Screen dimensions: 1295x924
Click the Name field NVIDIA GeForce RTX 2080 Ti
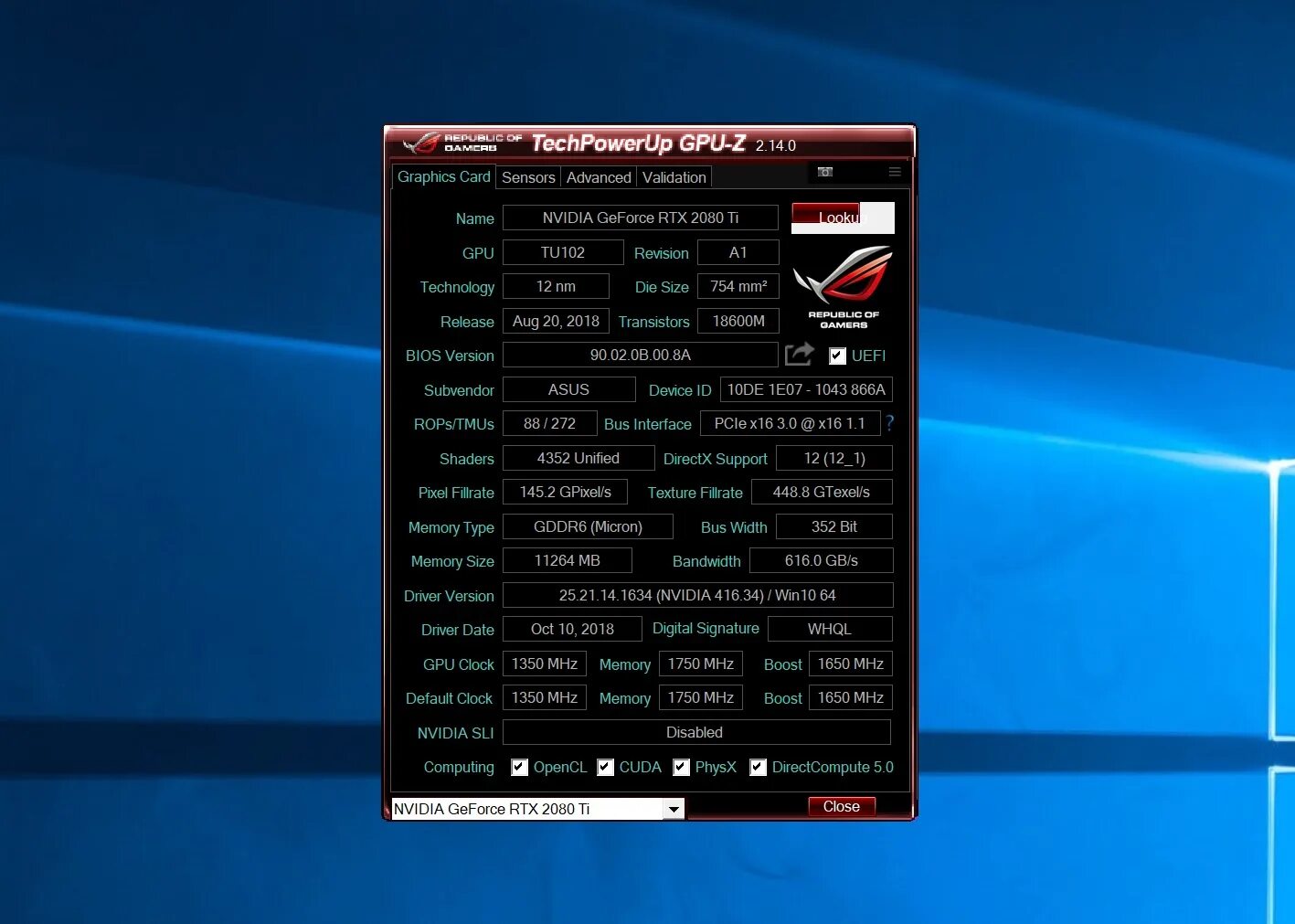click(x=641, y=218)
